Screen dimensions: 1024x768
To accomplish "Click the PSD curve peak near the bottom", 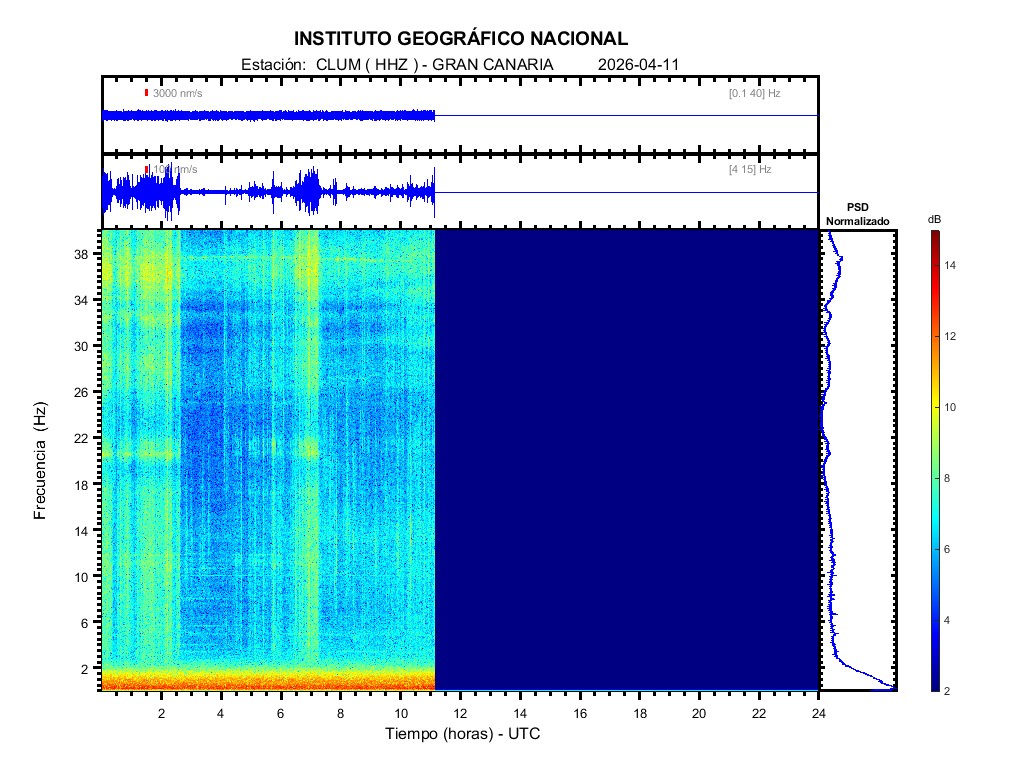I will [x=888, y=686].
